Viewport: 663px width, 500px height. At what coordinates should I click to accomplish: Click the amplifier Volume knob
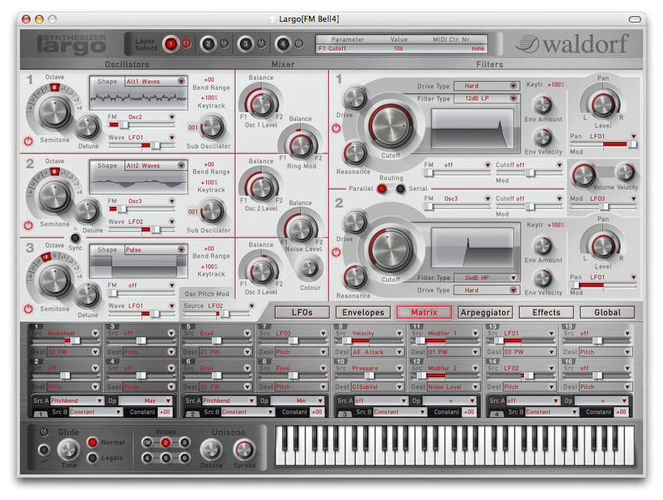pos(584,175)
